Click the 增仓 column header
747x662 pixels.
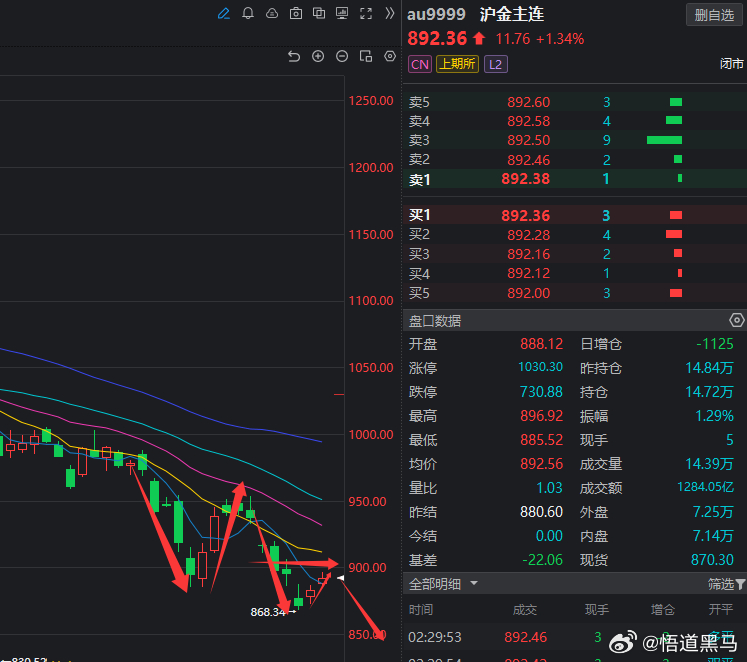(663, 610)
